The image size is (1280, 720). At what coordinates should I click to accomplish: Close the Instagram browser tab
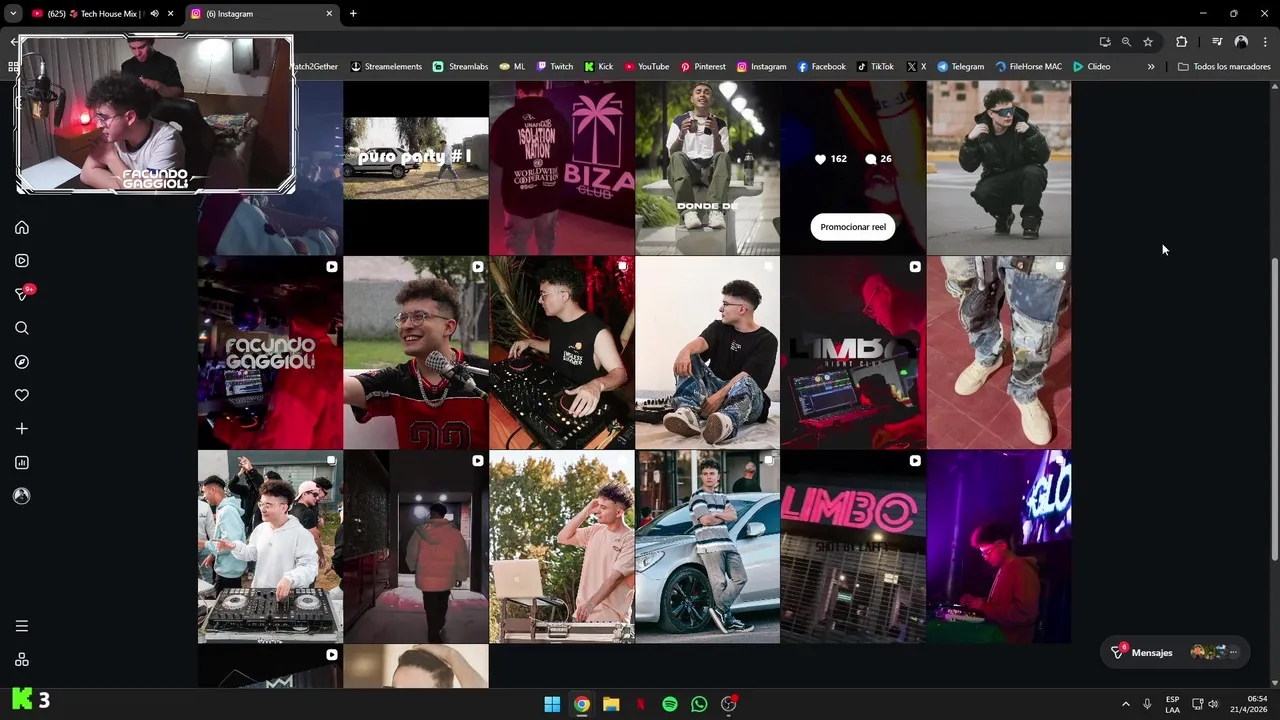coord(329,14)
